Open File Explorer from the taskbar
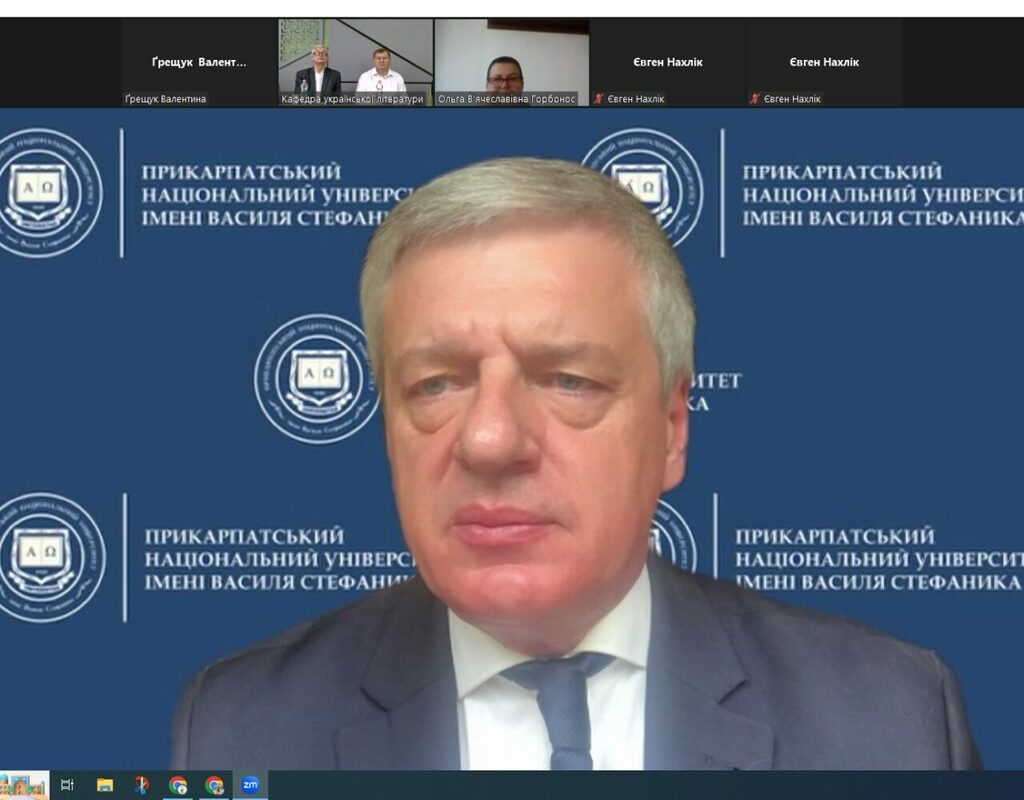The width and height of the screenshot is (1024, 800). point(105,785)
